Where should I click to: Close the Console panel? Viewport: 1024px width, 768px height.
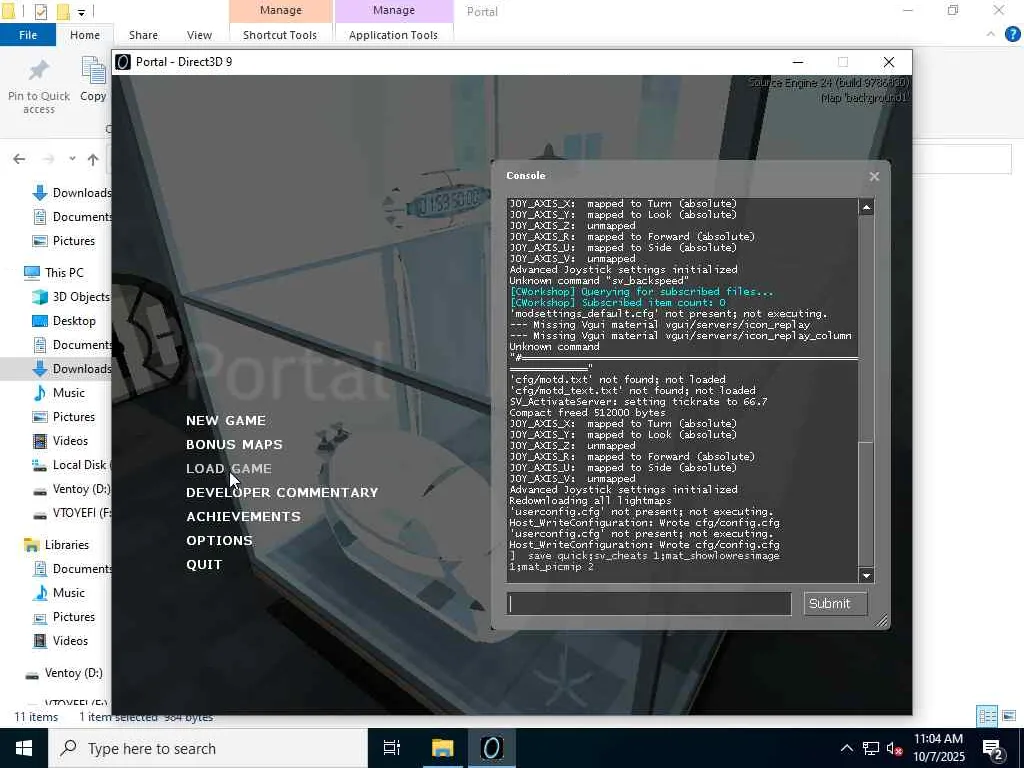[x=874, y=176]
